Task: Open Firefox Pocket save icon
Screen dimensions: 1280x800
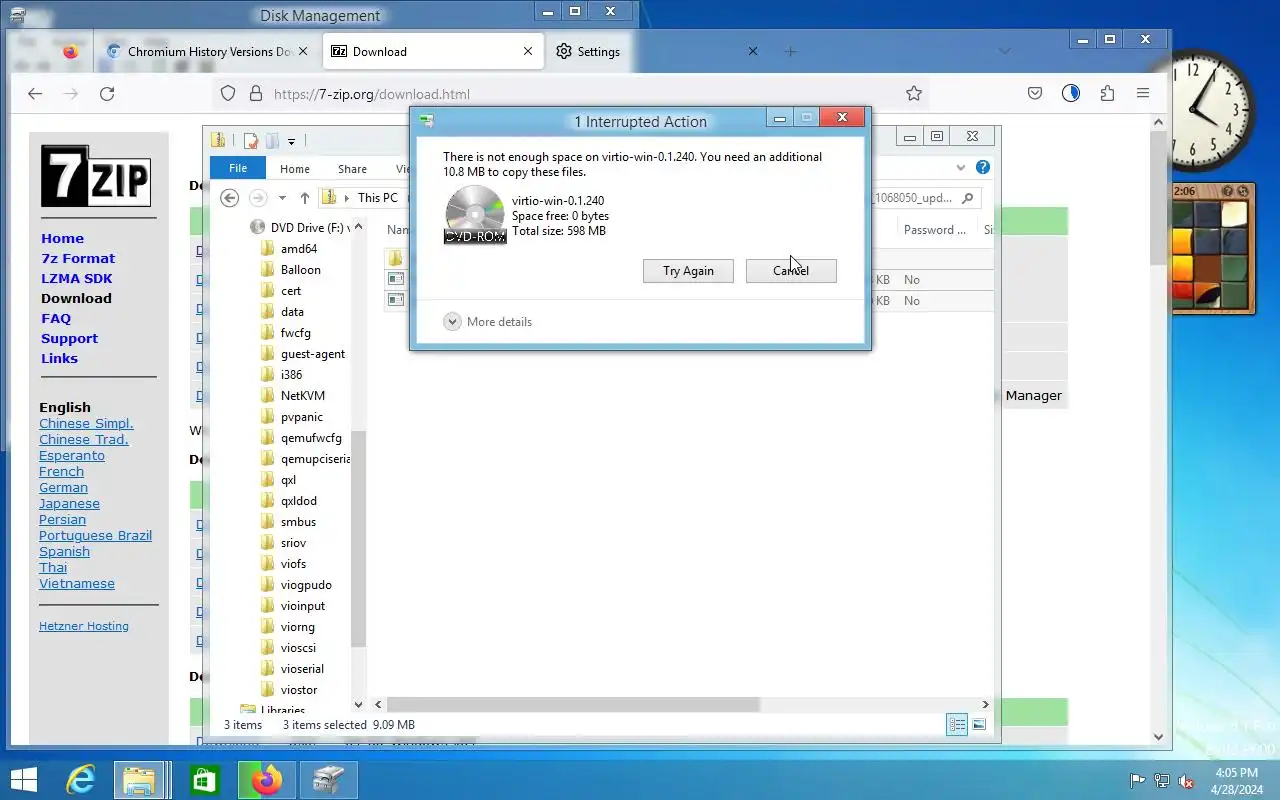Action: tap(1035, 94)
